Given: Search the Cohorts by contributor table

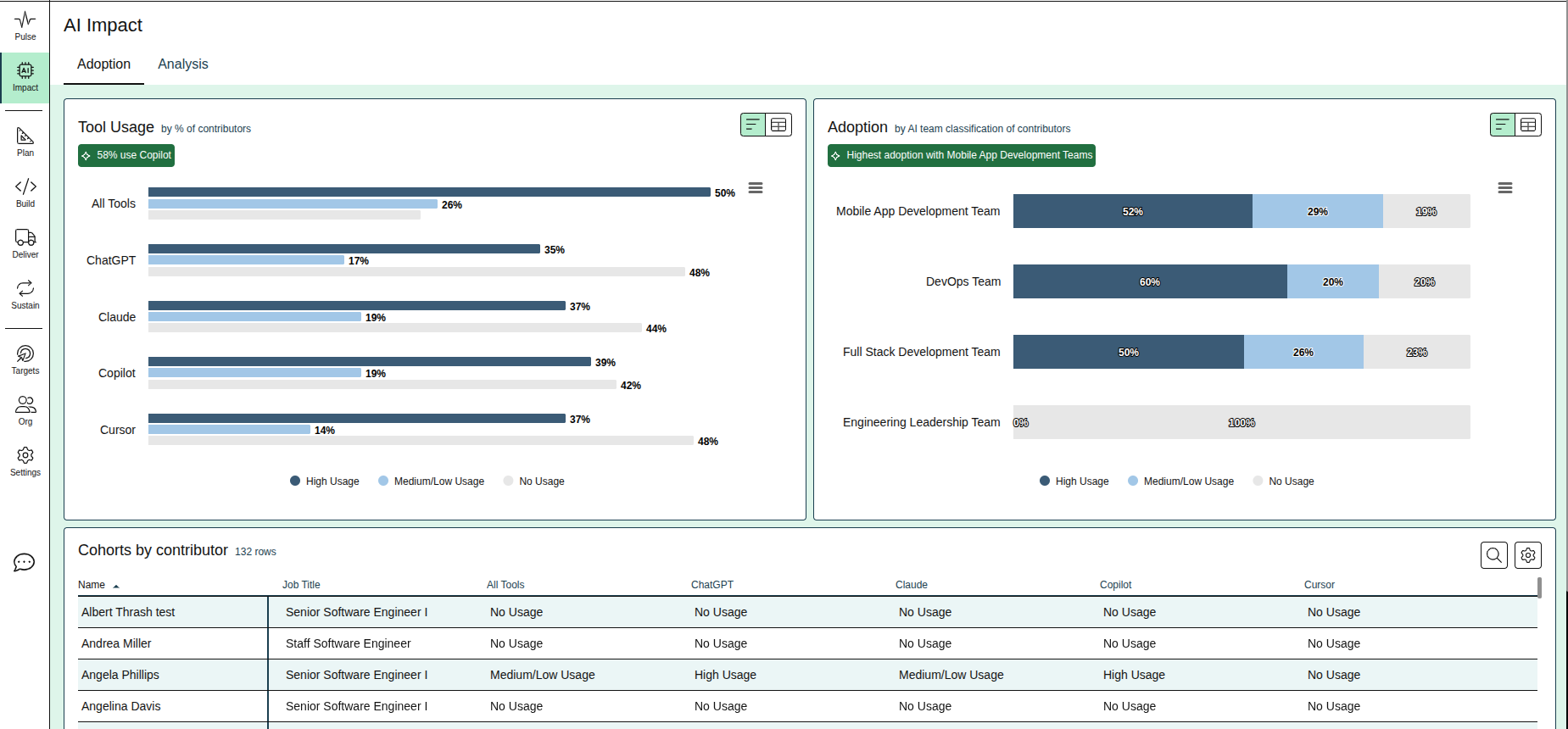Looking at the screenshot, I should 1493,555.
